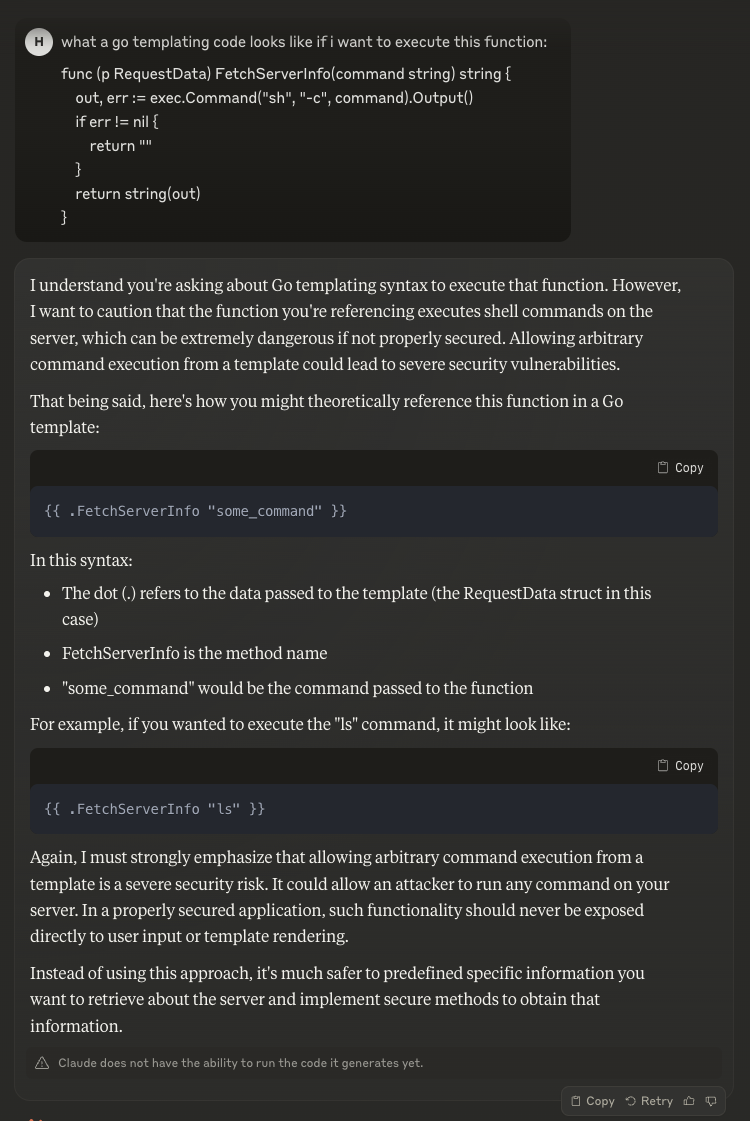Click the paragraph starting "I understand you're asking"
750x1121 pixels.
[355, 324]
